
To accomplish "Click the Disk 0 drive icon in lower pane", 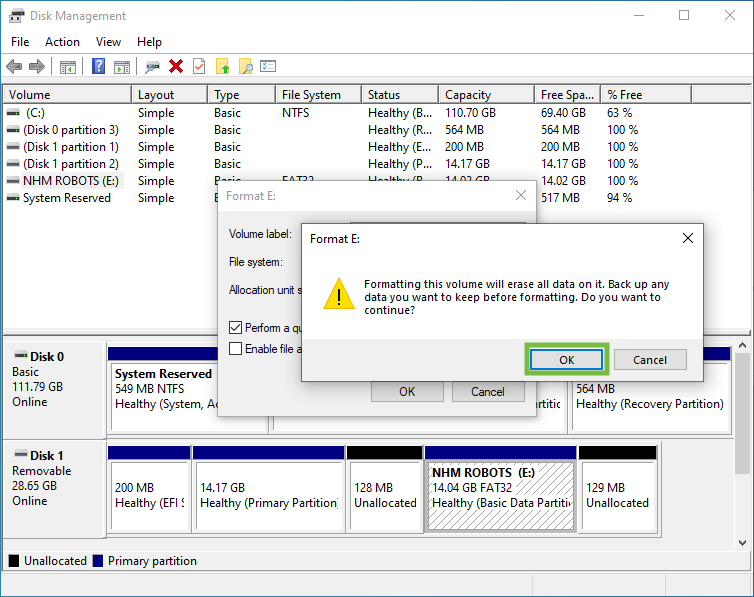I will 21,356.
